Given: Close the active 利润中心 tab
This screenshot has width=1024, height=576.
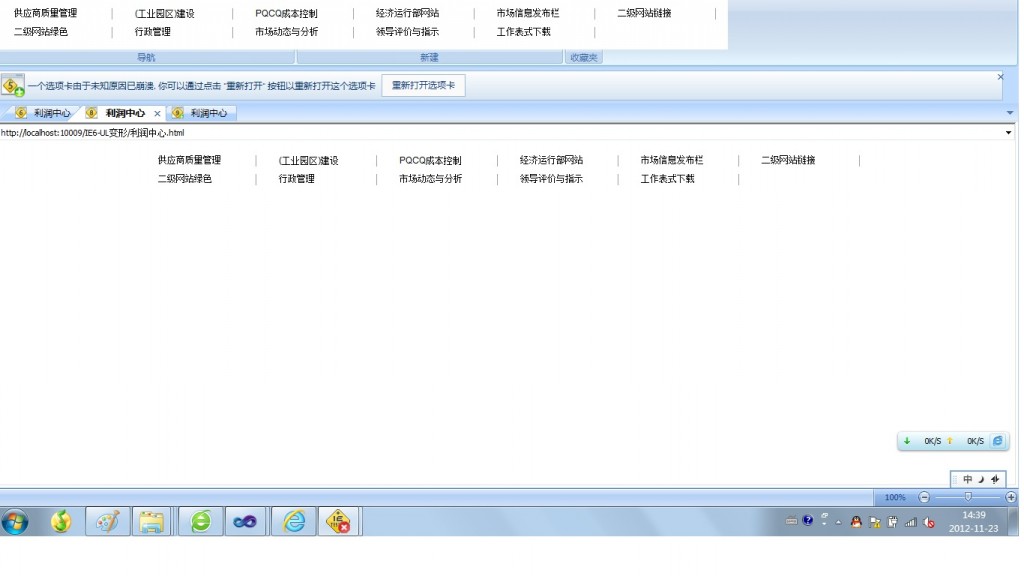Looking at the screenshot, I should pos(157,114).
